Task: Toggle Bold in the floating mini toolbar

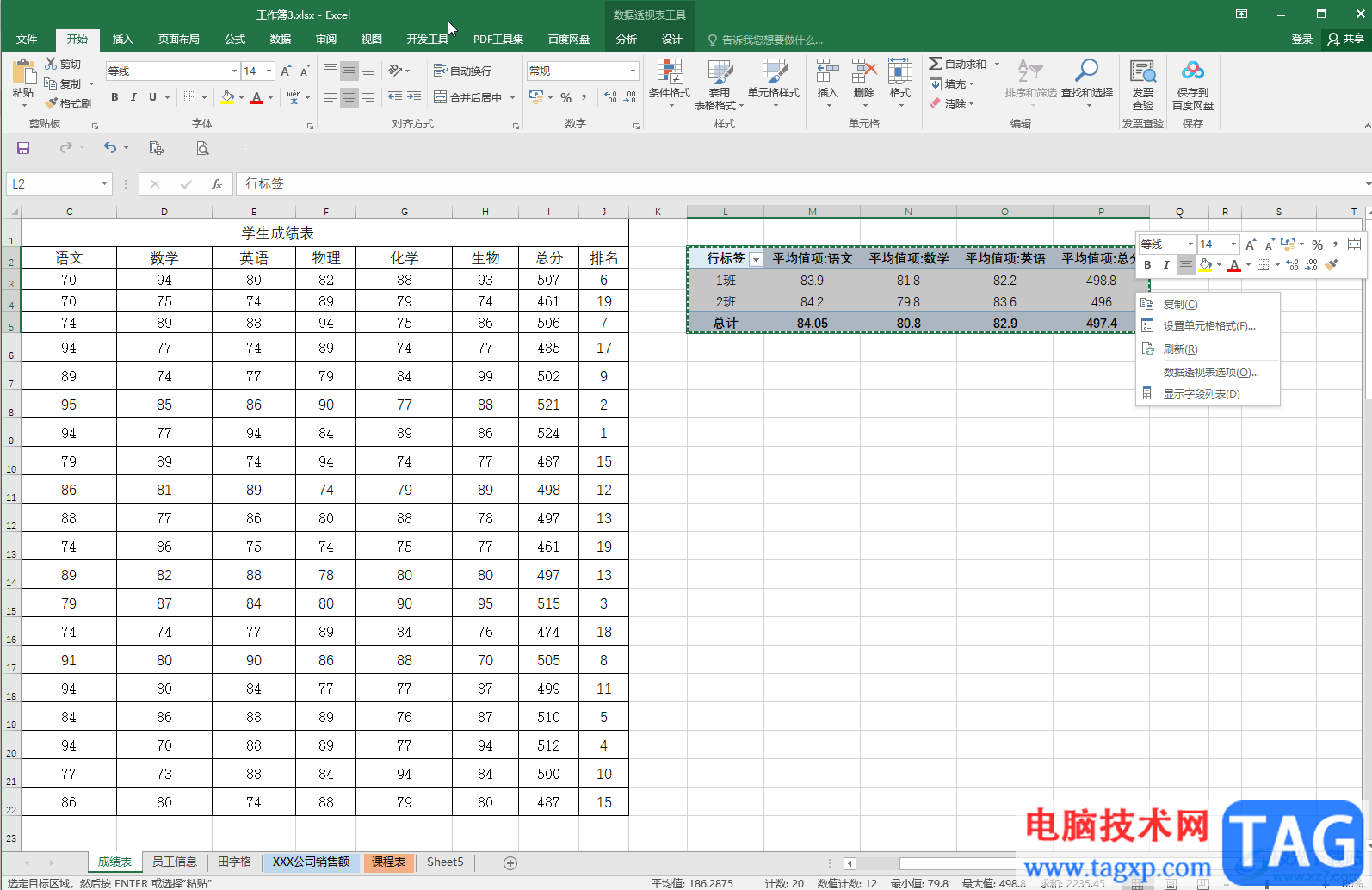Action: click(x=1147, y=265)
